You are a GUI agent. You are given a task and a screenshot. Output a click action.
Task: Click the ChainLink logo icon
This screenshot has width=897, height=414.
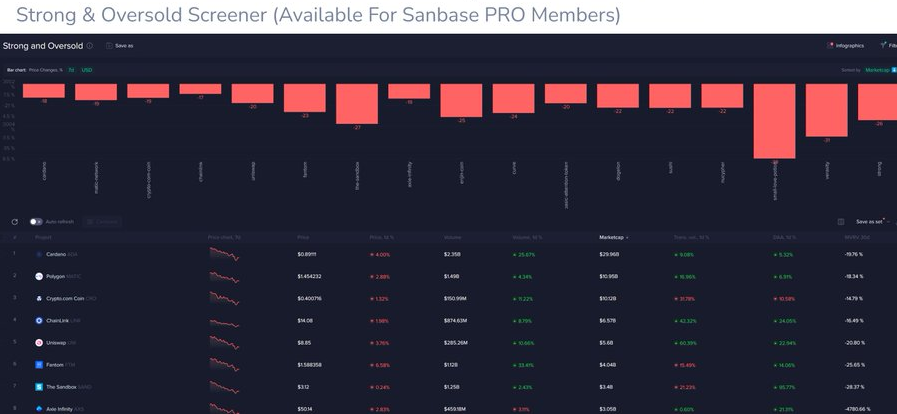click(x=39, y=321)
